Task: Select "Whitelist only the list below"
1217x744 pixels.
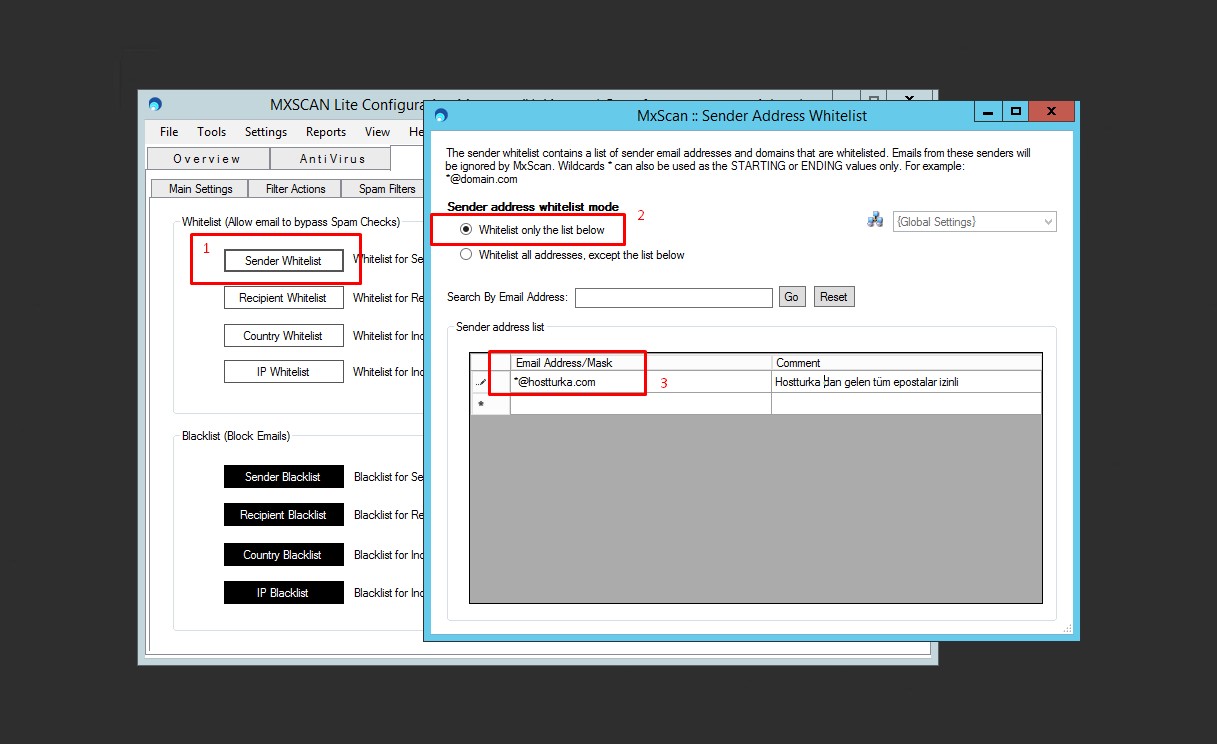Action: coord(466,230)
